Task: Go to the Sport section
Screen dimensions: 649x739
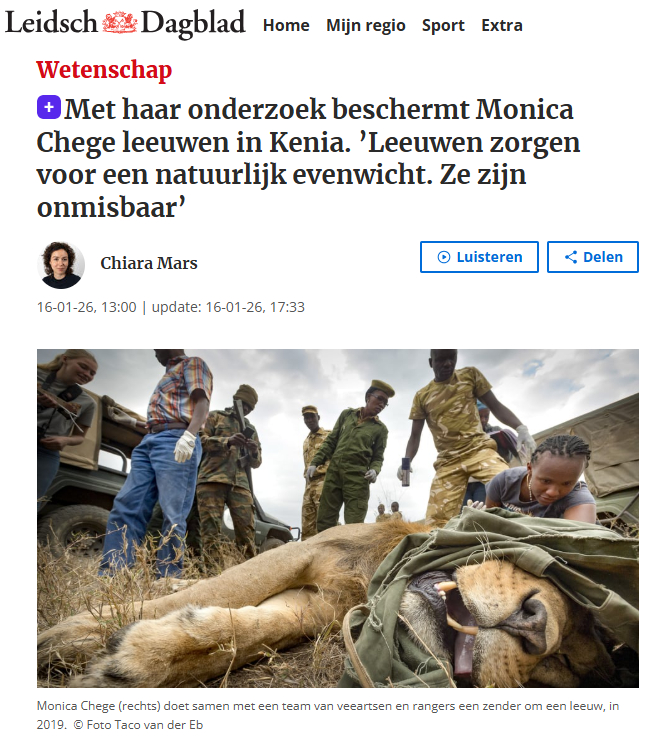Action: 443,25
